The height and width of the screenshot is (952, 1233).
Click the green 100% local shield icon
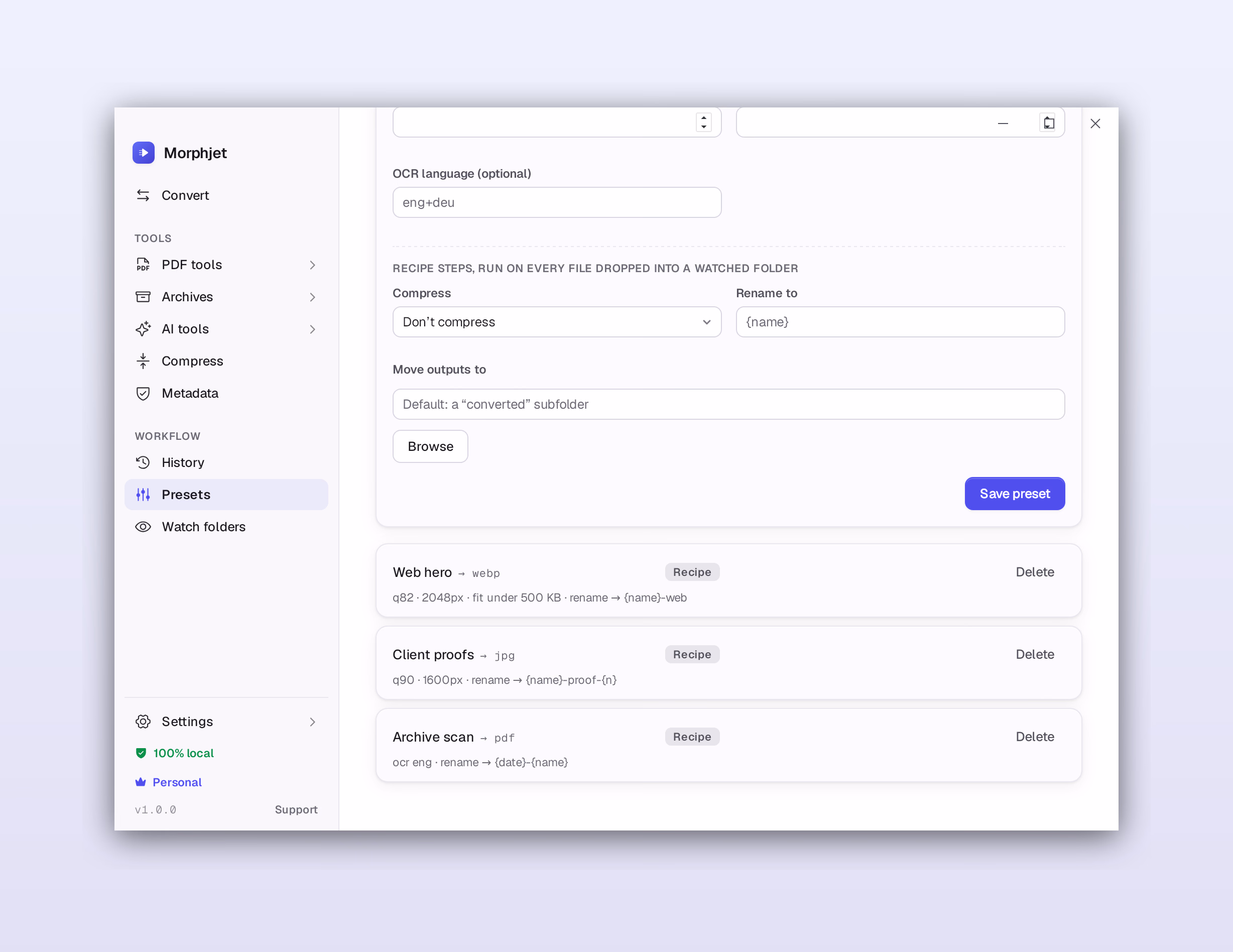click(141, 753)
